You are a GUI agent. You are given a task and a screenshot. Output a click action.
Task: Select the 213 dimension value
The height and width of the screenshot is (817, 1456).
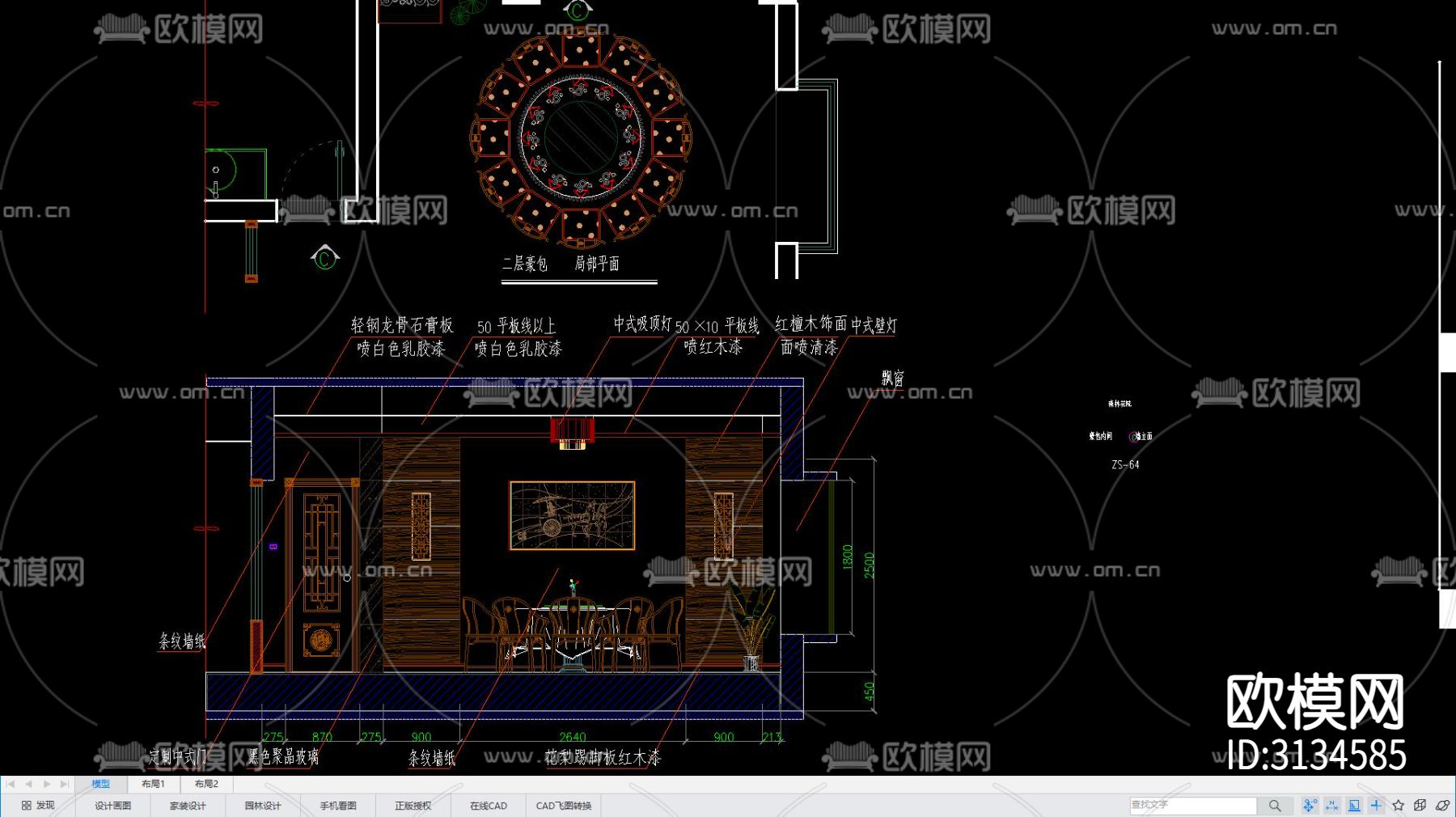(772, 737)
